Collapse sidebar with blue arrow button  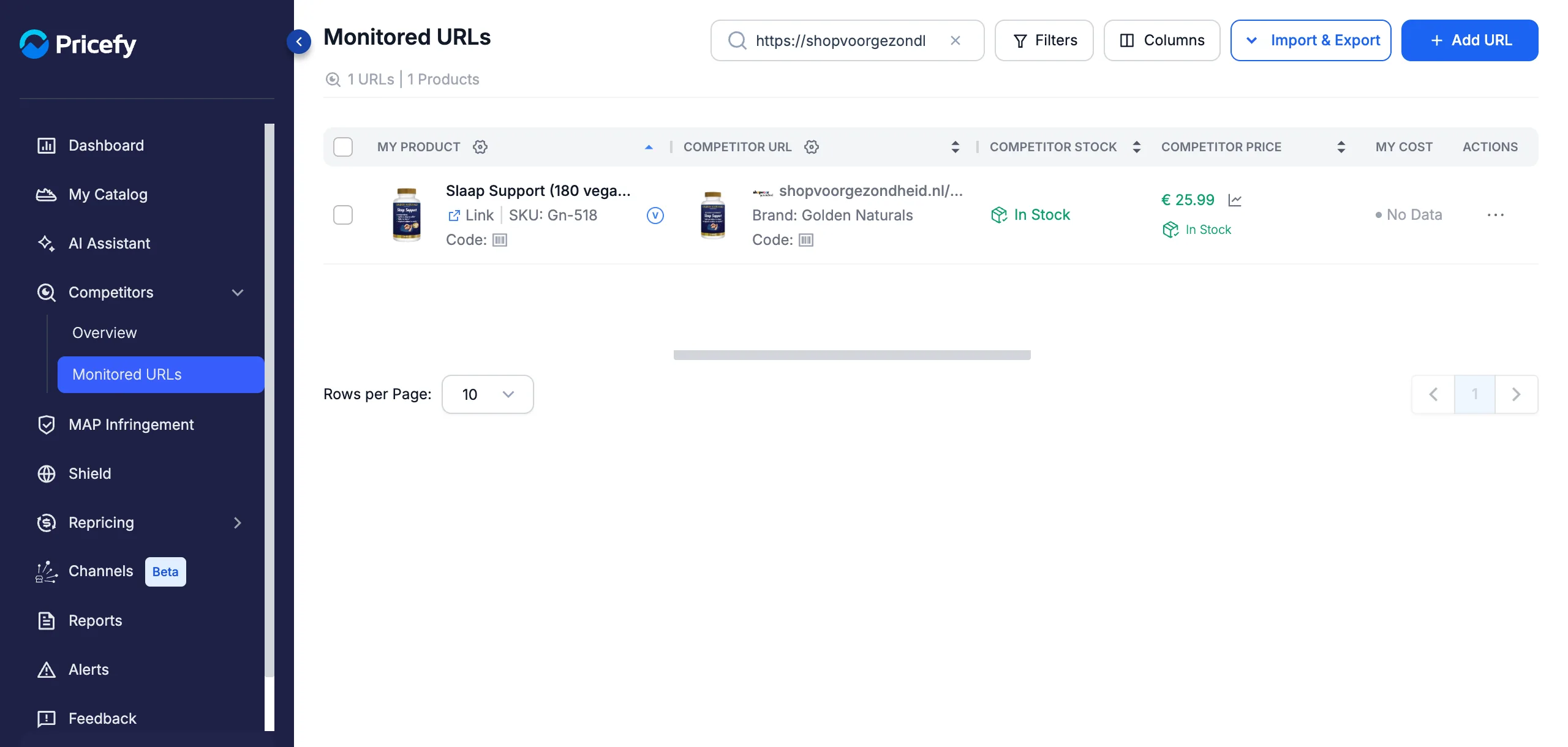click(299, 42)
